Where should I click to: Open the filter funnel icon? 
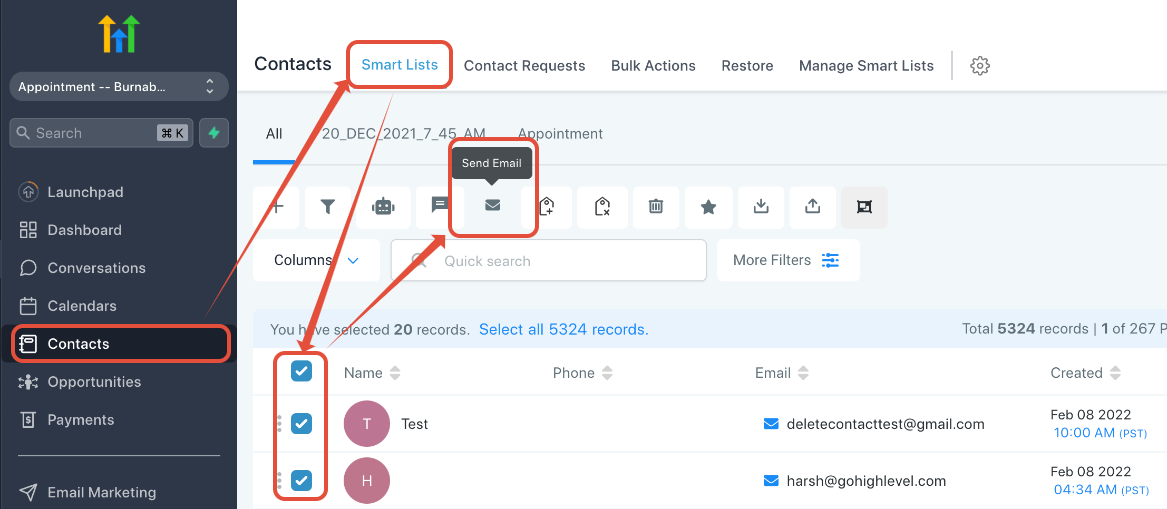click(x=327, y=207)
